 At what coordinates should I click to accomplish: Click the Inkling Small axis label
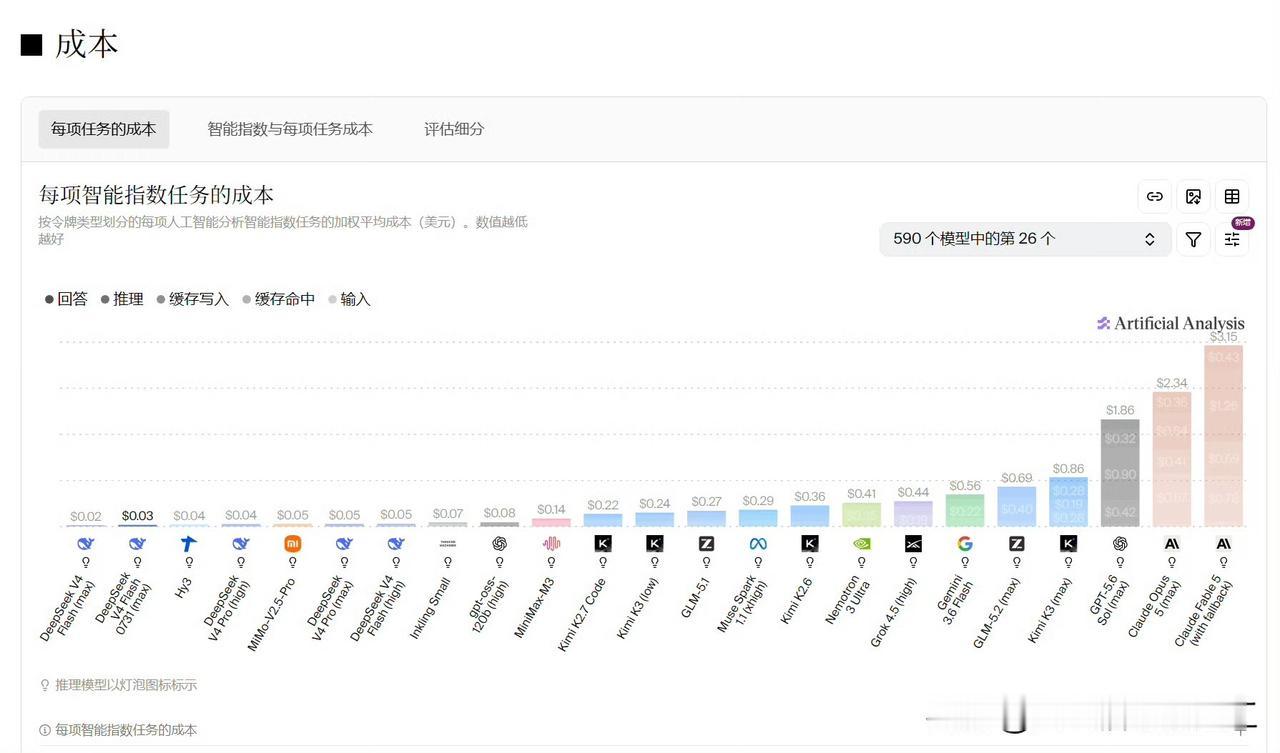click(x=430, y=607)
